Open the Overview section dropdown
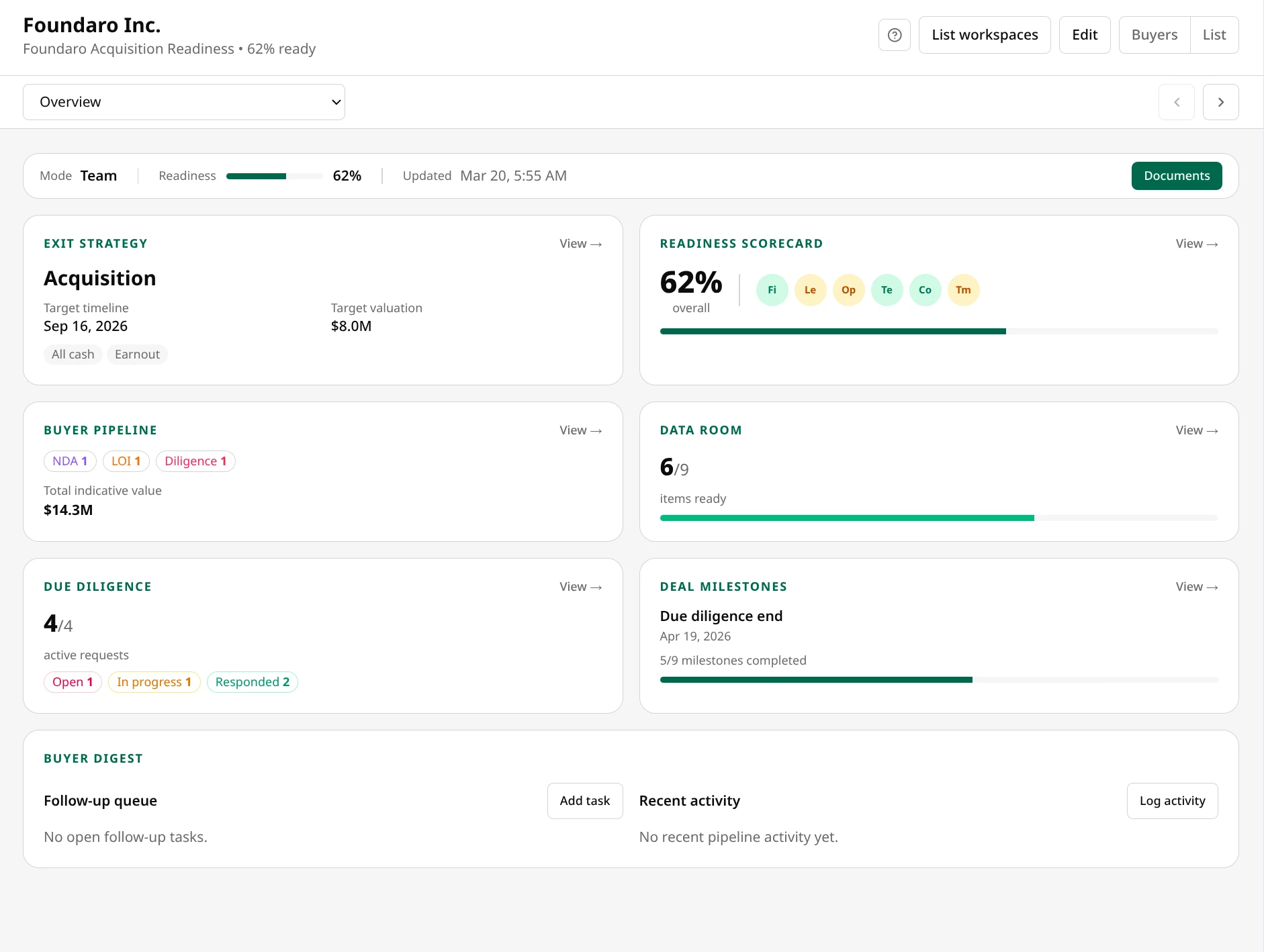 183,101
